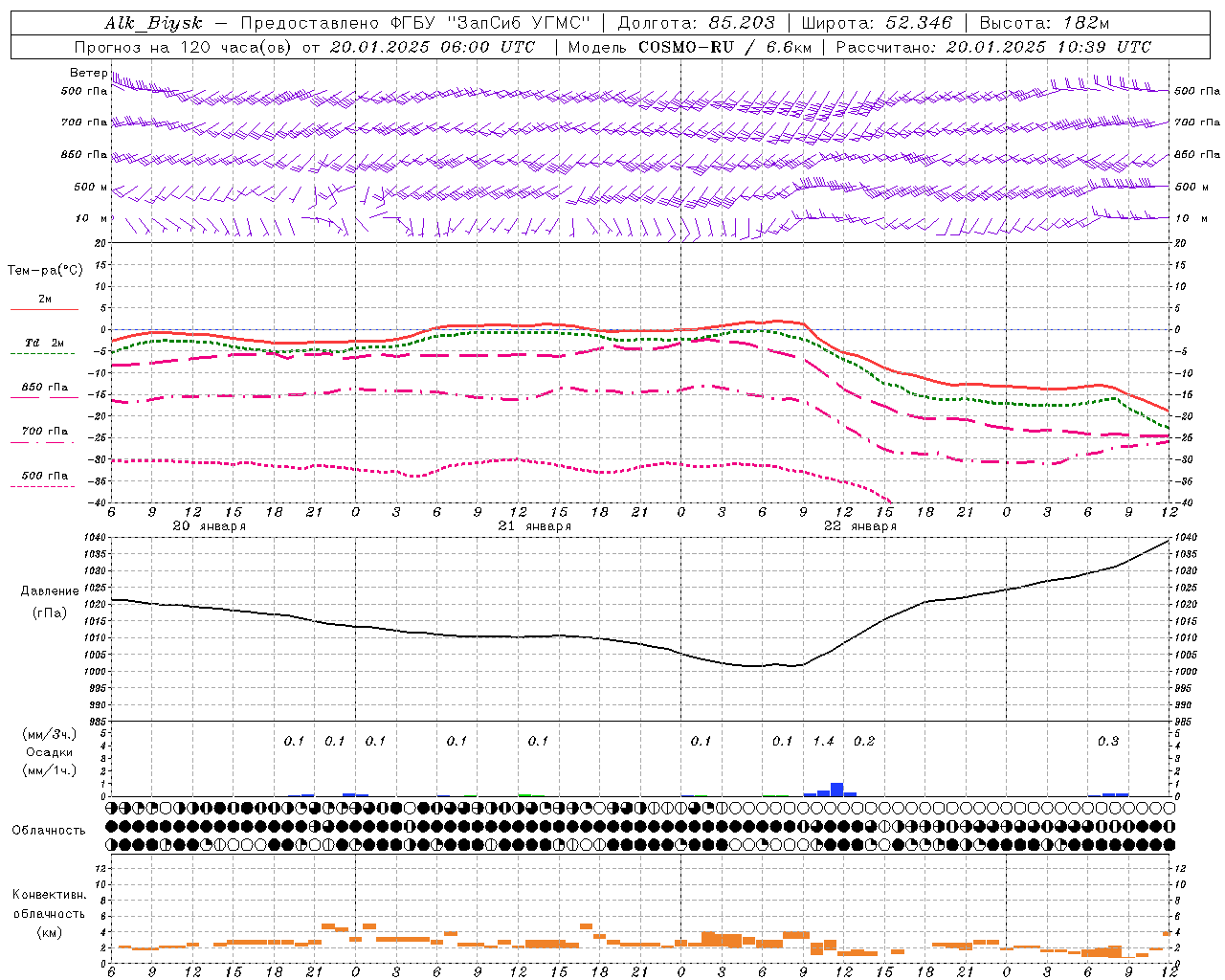Click the small green precipitation bar
The image size is (1225, 980).
point(524,794)
